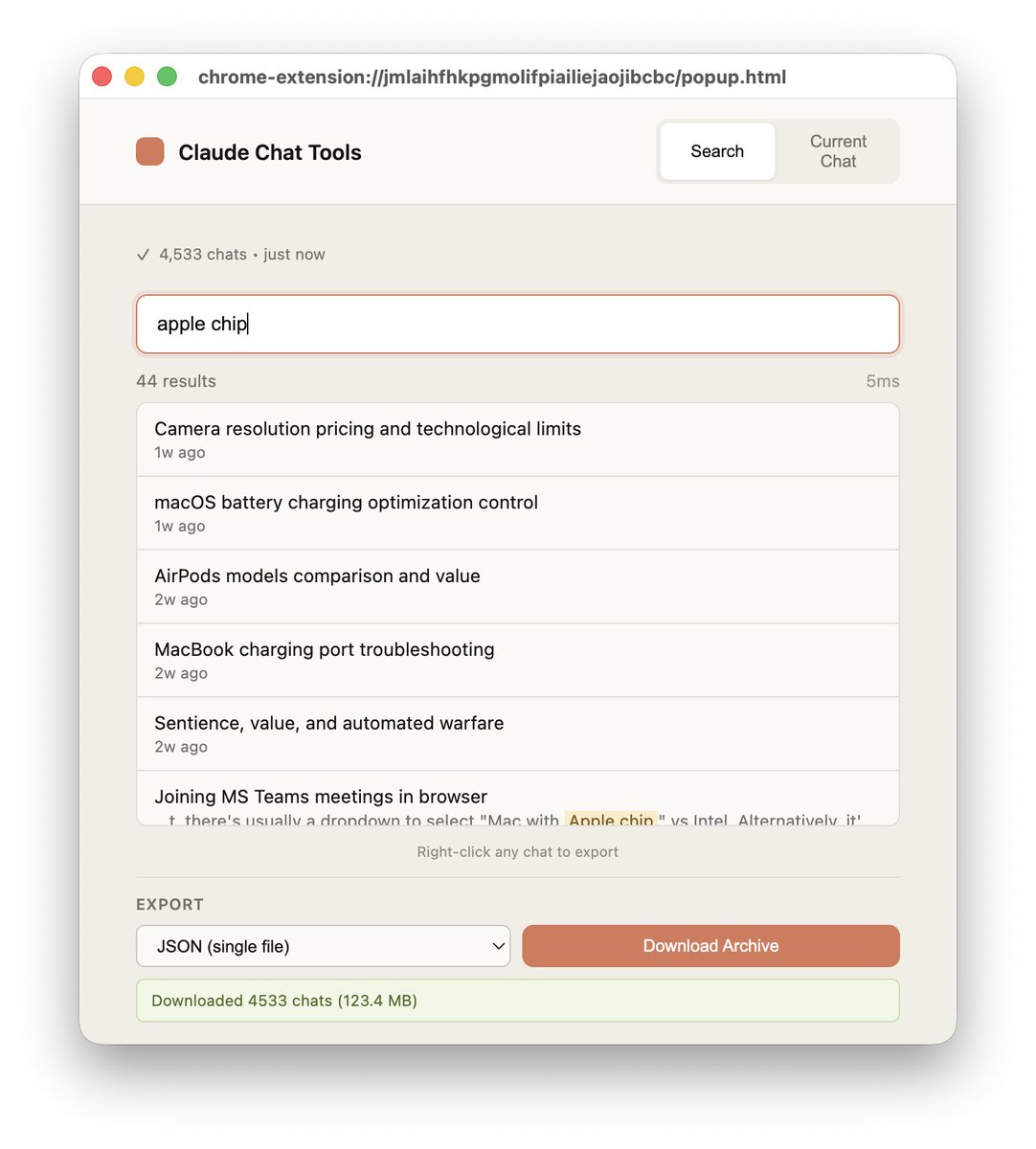This screenshot has height=1149, width=1036.
Task: Click the red close window button
Action: click(101, 77)
